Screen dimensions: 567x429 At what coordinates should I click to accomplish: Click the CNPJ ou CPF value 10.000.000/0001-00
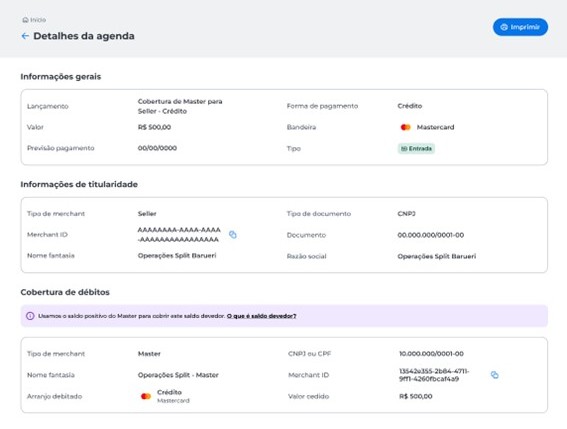tap(431, 354)
